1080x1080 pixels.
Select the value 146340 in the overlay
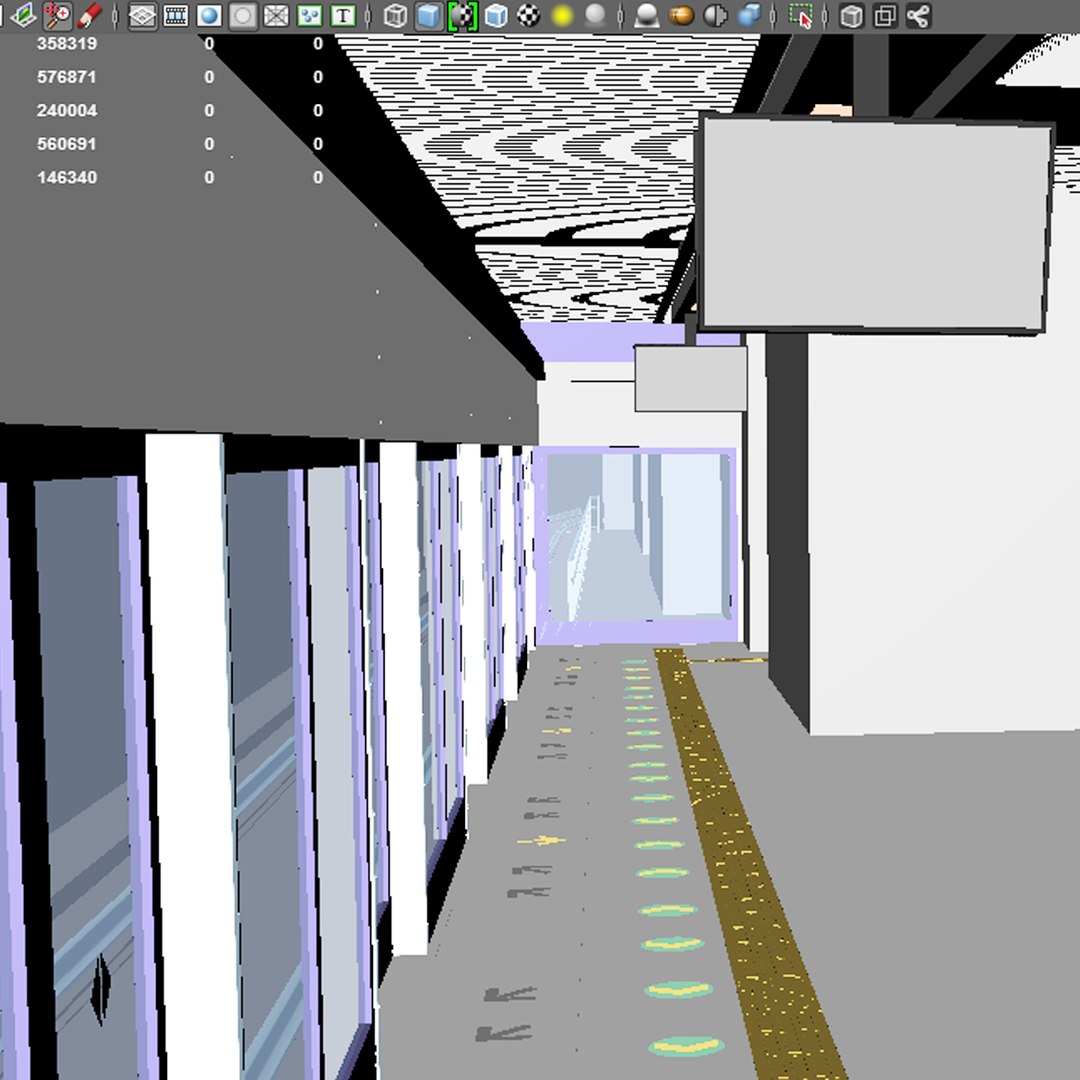[67, 178]
